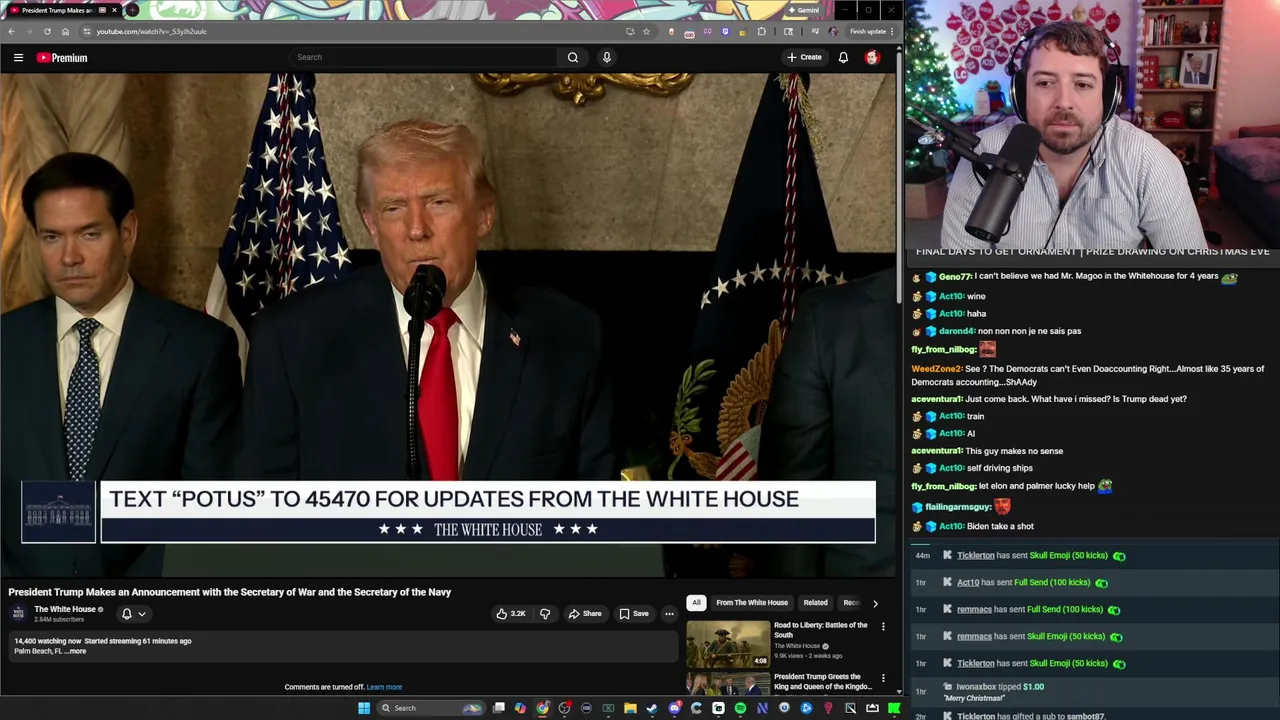1280x720 pixels.
Task: Click fly_from_nilbog 'let elon and palmer' message
Action: click(1012, 486)
